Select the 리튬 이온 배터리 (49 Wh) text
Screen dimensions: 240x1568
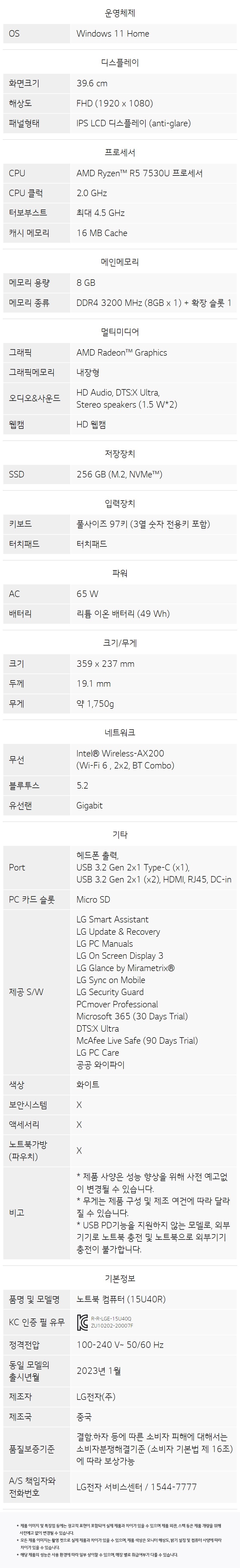[123, 613]
